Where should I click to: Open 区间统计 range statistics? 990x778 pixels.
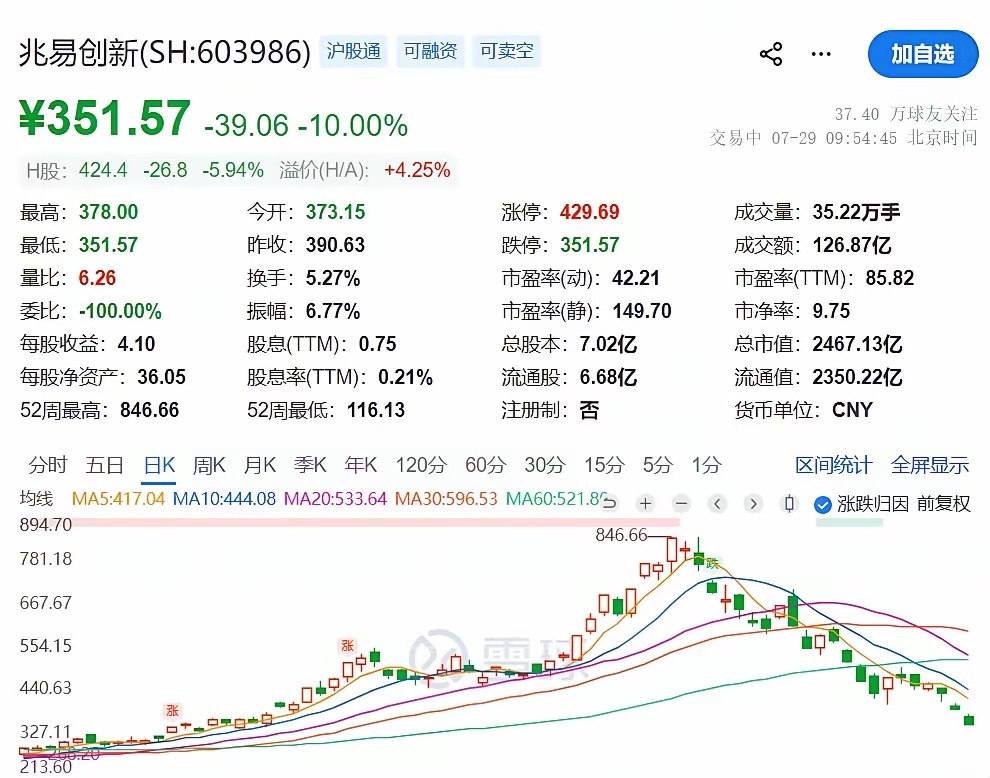tap(833, 465)
